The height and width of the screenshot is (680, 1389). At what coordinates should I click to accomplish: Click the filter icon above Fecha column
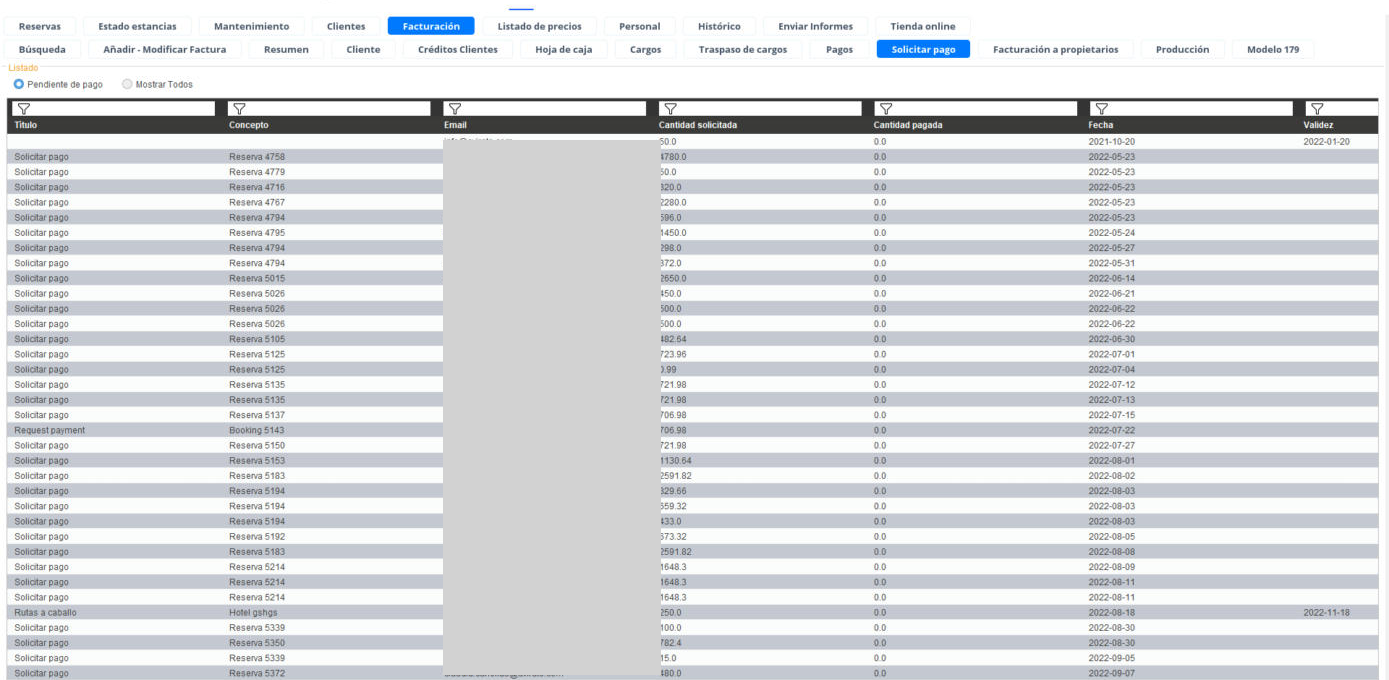tap(1101, 108)
